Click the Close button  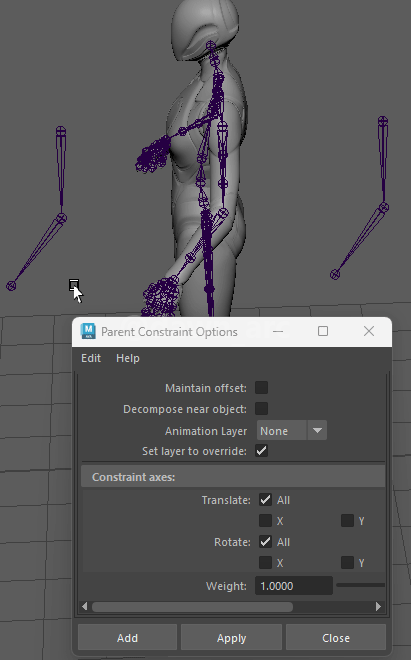pyautogui.click(x=336, y=638)
